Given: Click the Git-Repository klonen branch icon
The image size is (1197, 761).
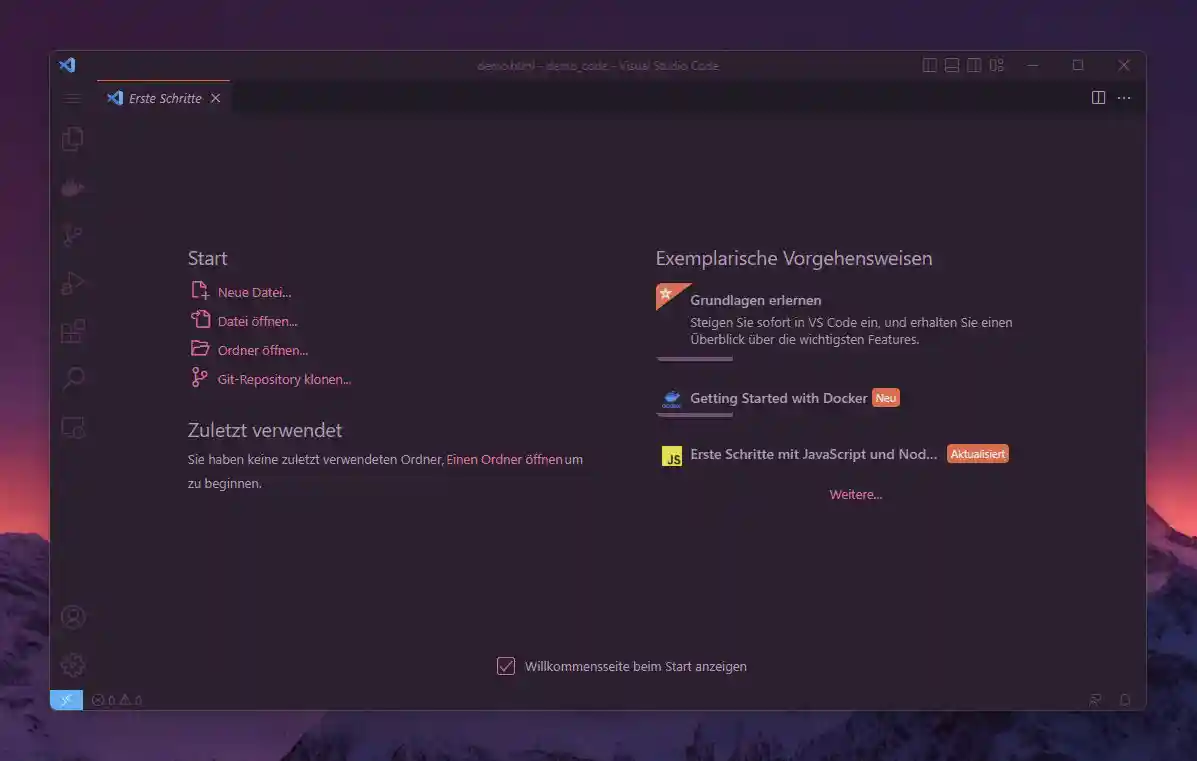Looking at the screenshot, I should [199, 378].
